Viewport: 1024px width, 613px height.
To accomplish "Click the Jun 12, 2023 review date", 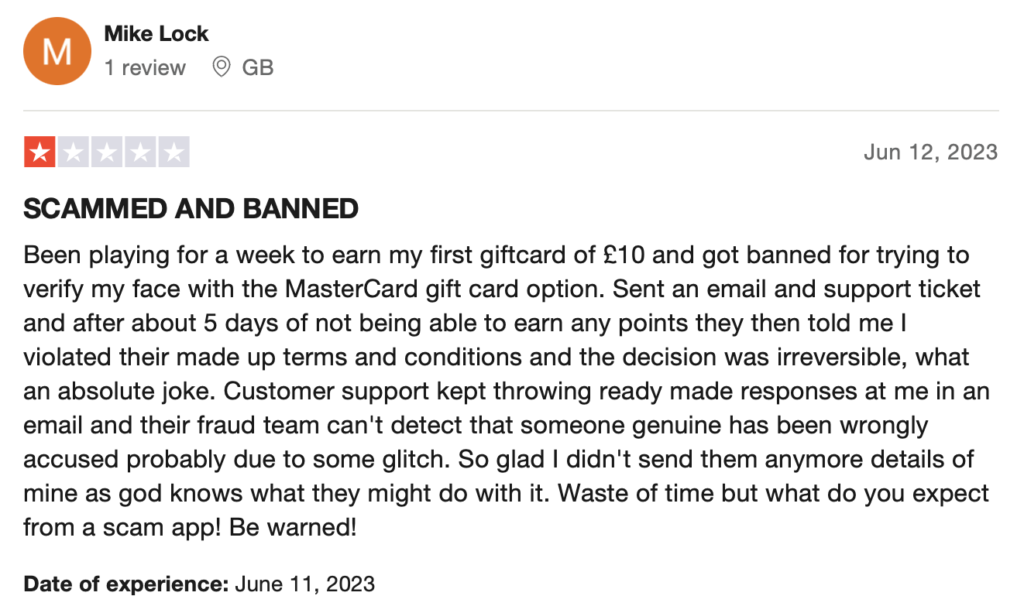I will 931,152.
